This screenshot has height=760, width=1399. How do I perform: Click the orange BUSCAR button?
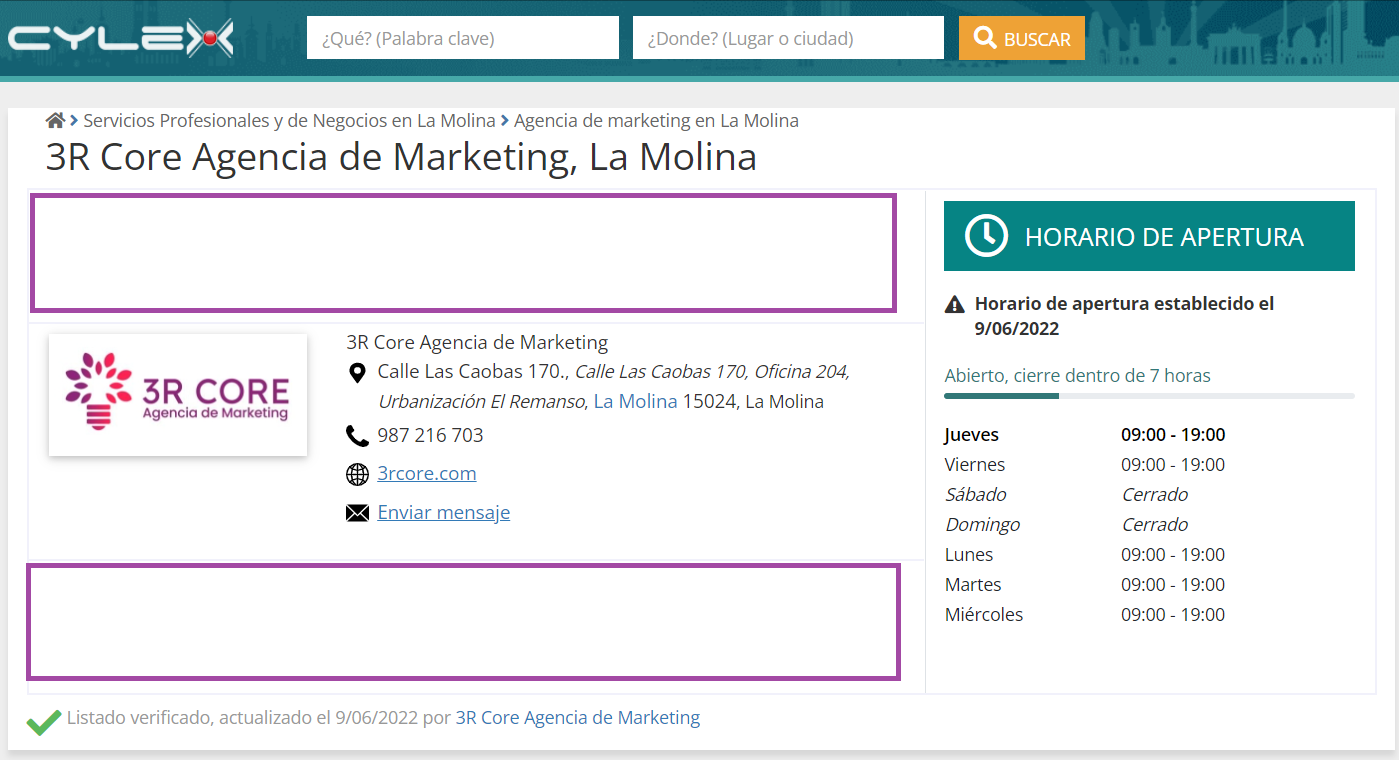1022,38
